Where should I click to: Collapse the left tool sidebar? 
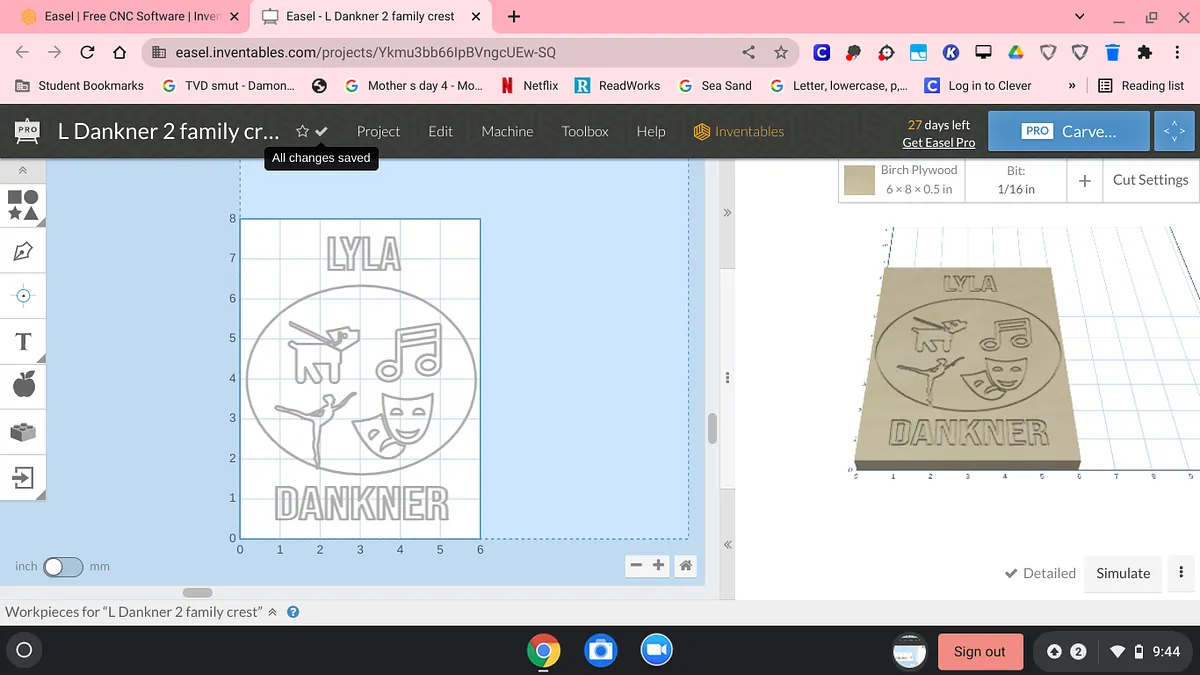22,171
